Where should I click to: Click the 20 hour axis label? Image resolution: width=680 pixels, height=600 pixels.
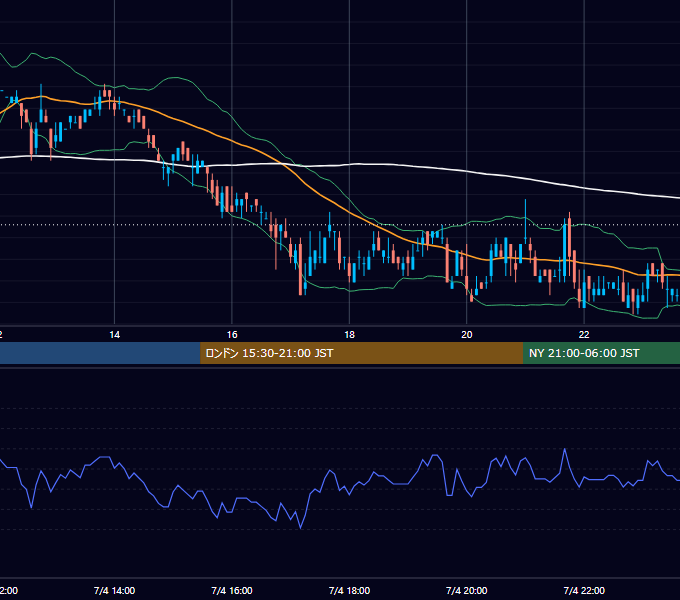(x=467, y=335)
